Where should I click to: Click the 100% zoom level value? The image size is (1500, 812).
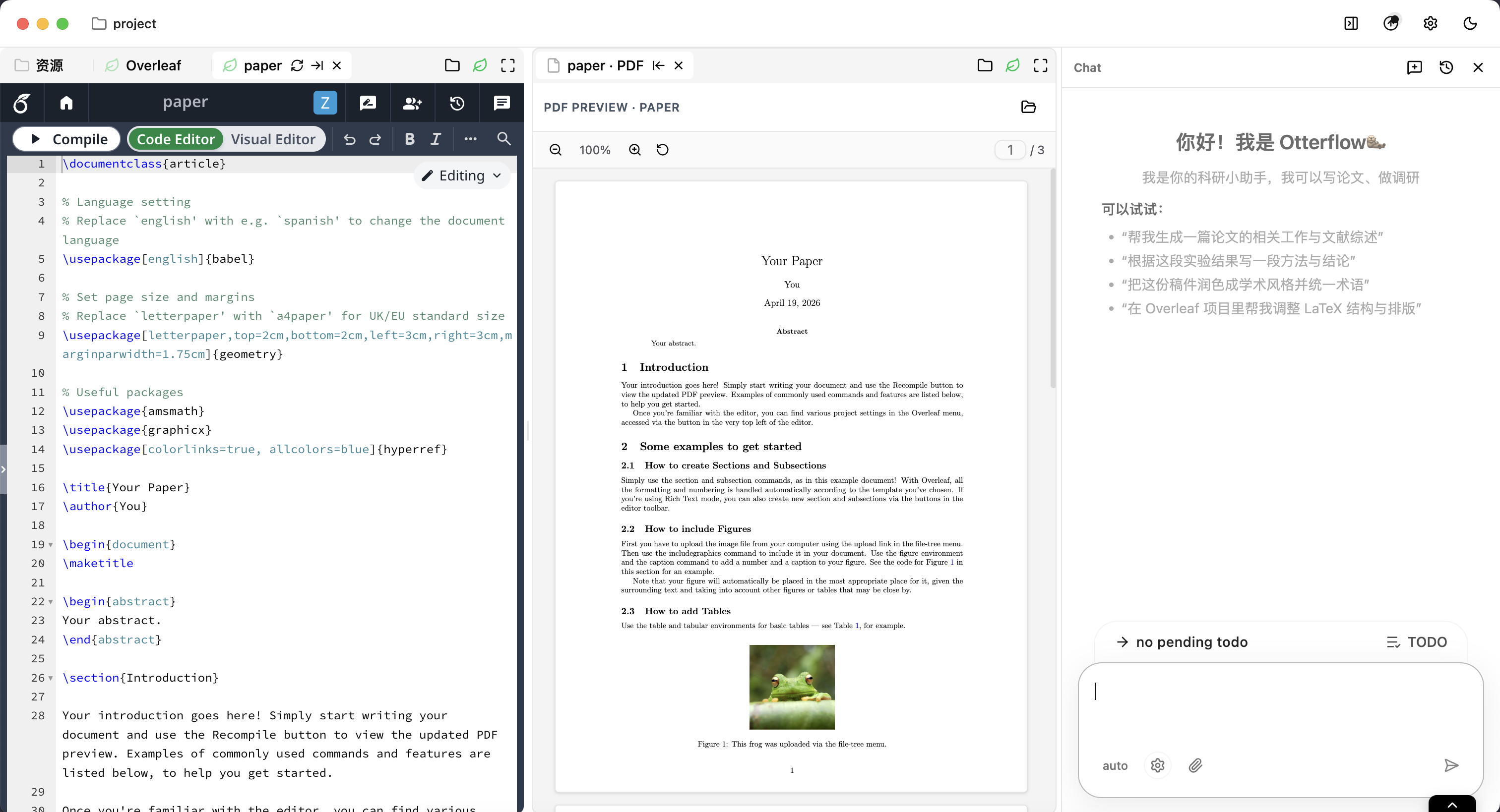[x=595, y=150]
